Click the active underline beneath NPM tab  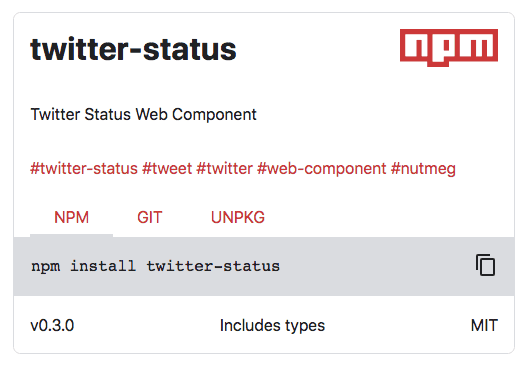coord(72,235)
